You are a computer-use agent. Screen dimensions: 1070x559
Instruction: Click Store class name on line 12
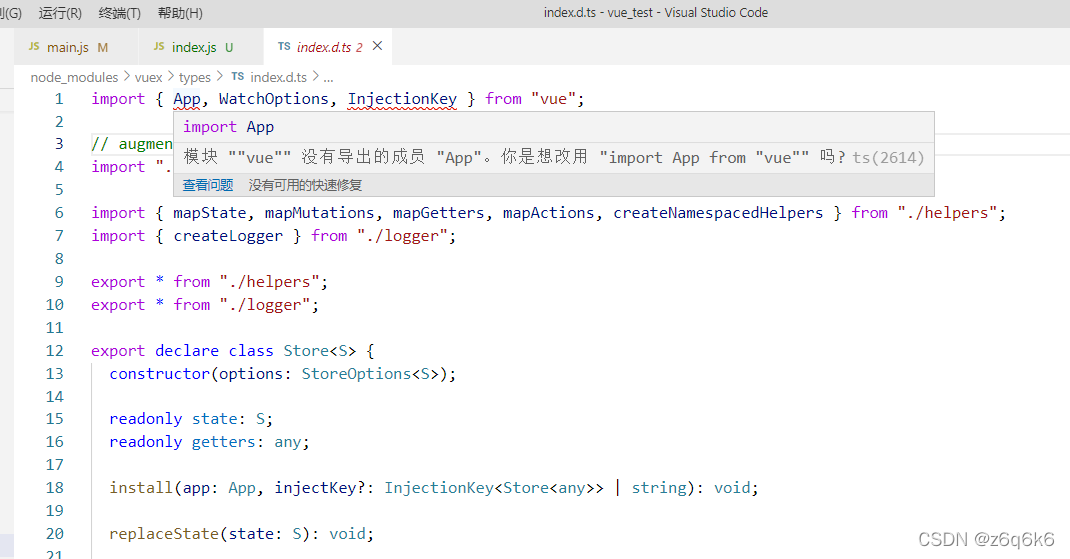pyautogui.click(x=306, y=351)
